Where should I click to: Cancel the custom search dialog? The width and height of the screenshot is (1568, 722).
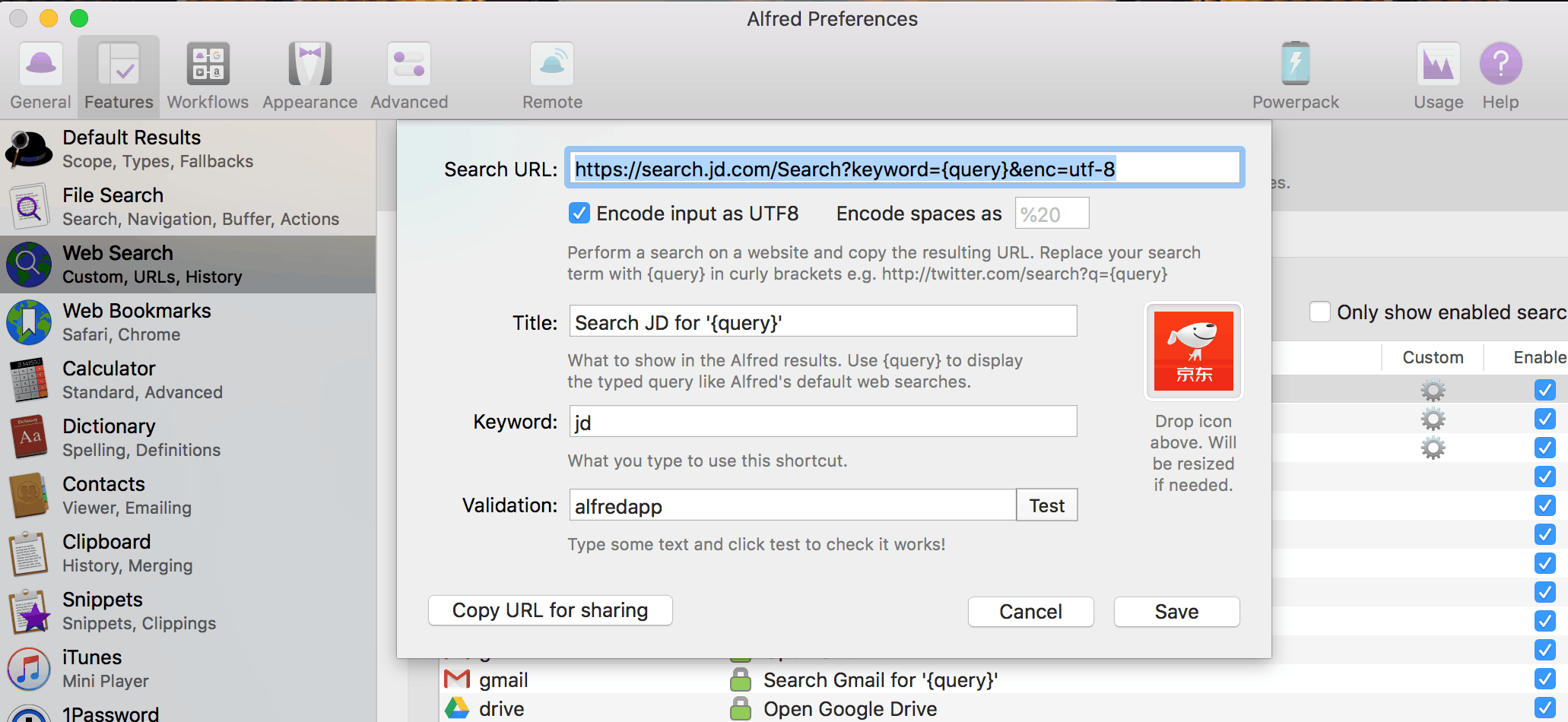click(1030, 612)
